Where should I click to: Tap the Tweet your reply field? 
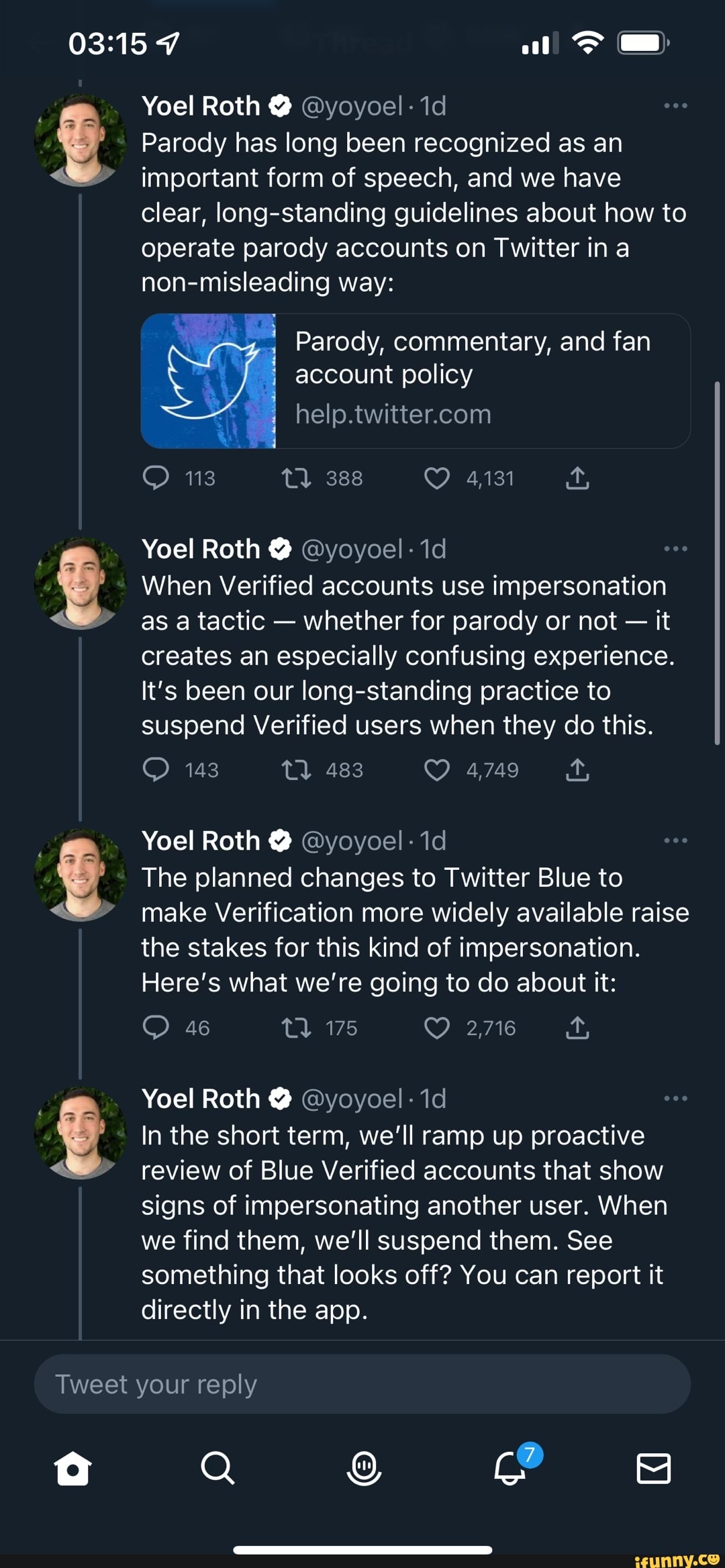tap(362, 1384)
